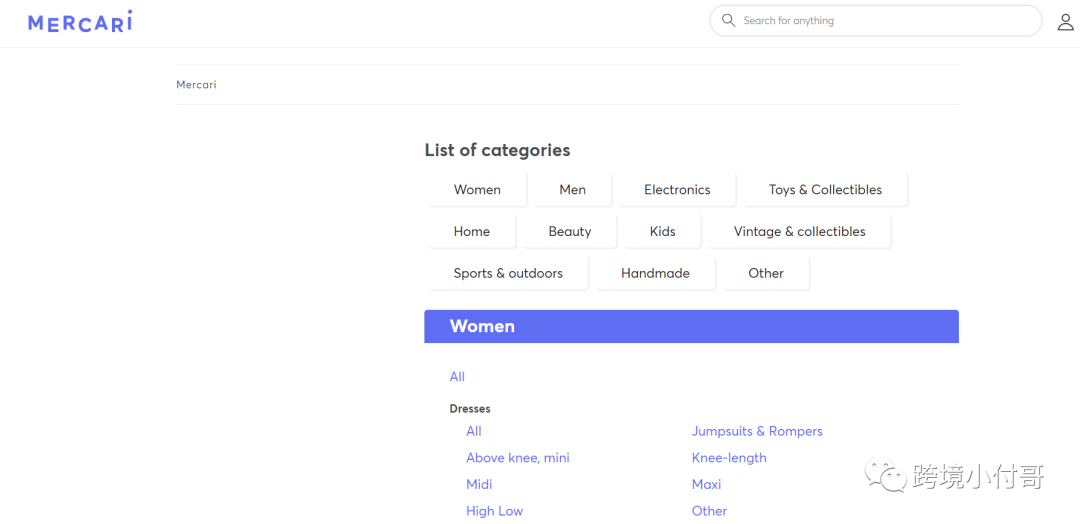Screen dimensions: 1080x524
Task: Open Toys & Collectibles category
Action: (825, 190)
